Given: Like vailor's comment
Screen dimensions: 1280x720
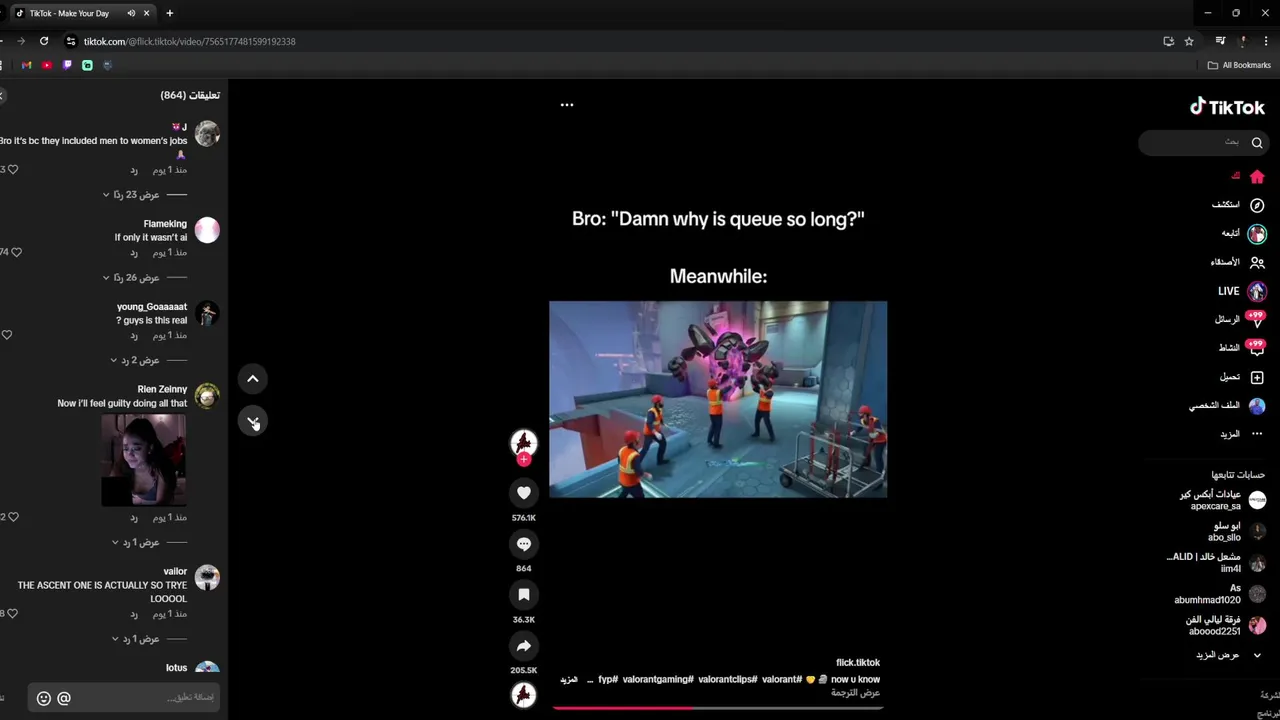Looking at the screenshot, I should point(13,613).
